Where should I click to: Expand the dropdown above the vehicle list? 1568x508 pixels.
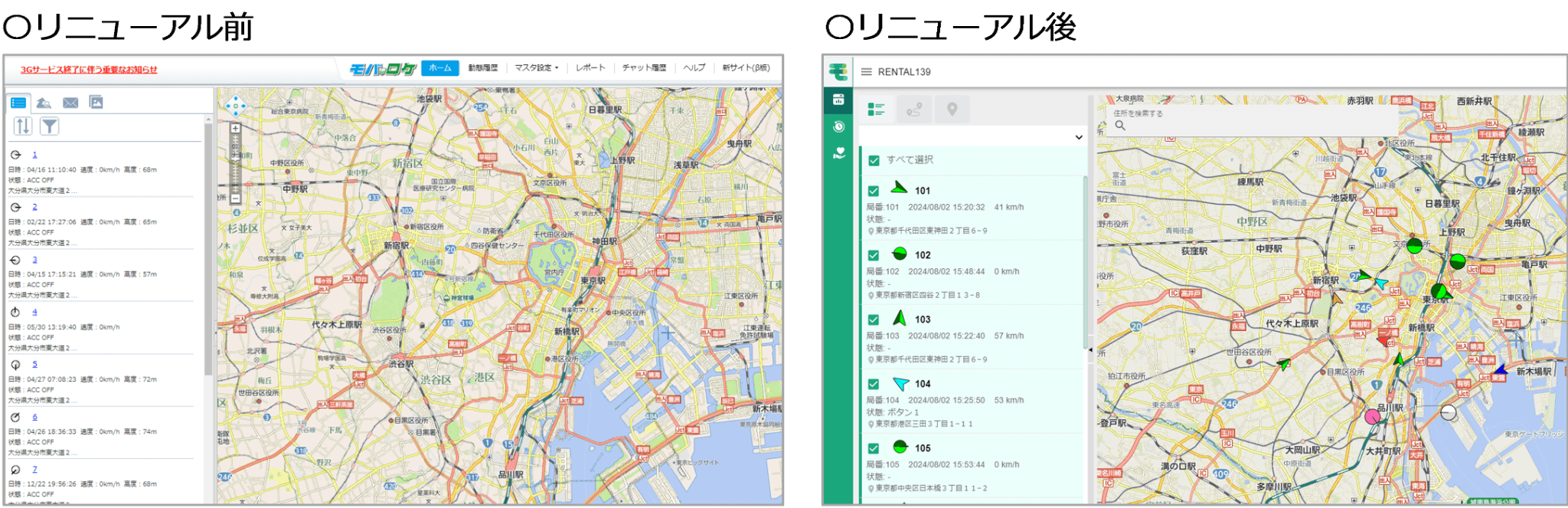1079,138
